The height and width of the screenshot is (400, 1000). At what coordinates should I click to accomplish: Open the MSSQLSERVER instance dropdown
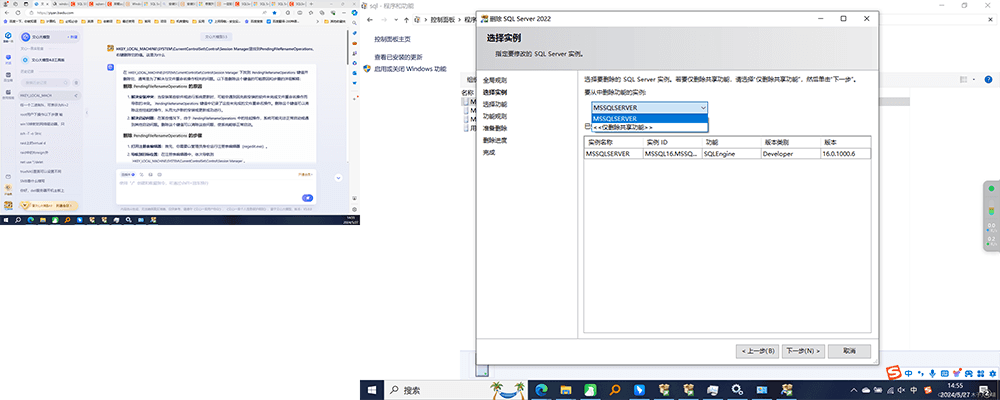pyautogui.click(x=649, y=108)
